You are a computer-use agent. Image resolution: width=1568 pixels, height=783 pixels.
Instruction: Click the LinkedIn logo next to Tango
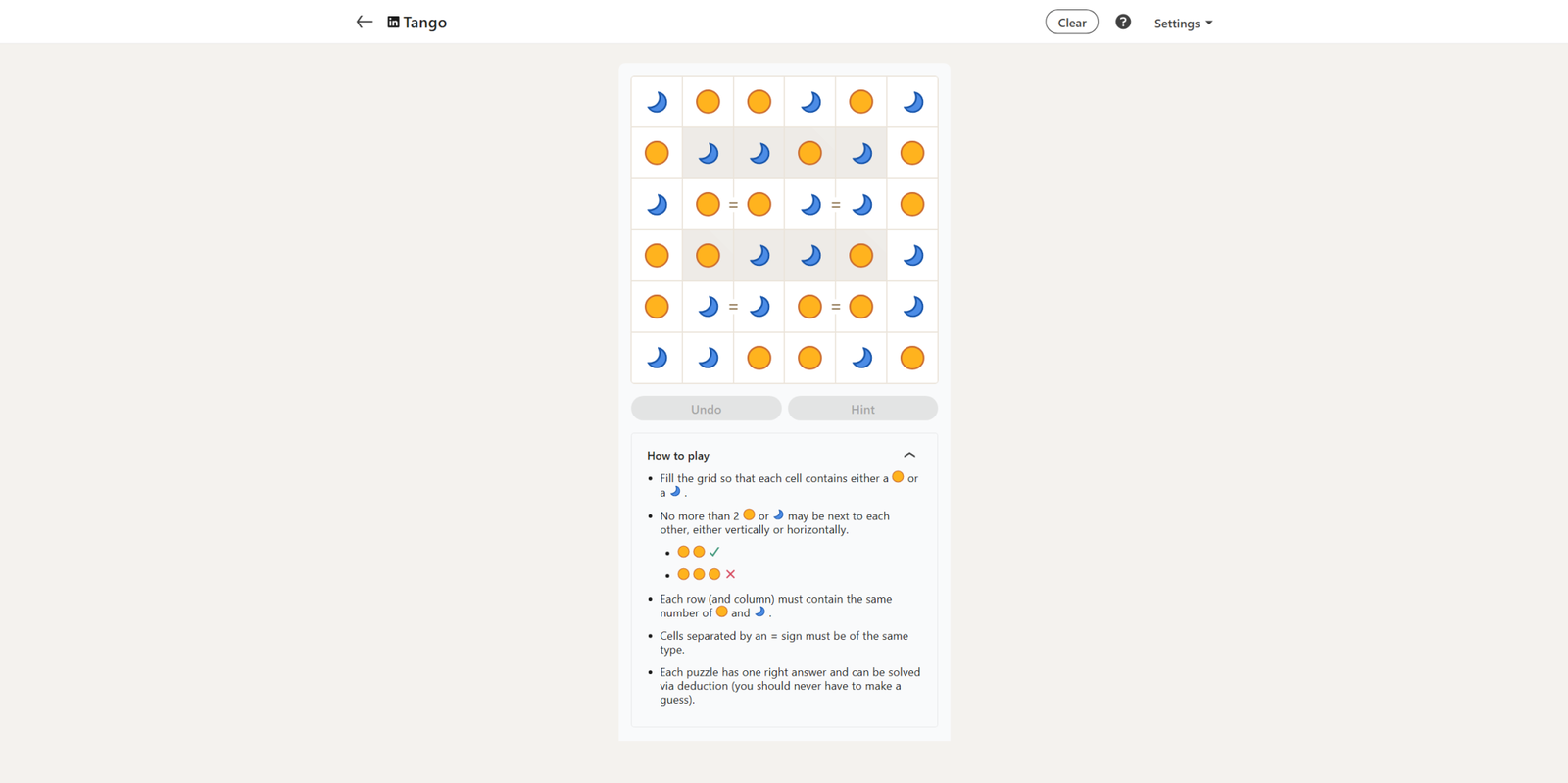click(393, 22)
